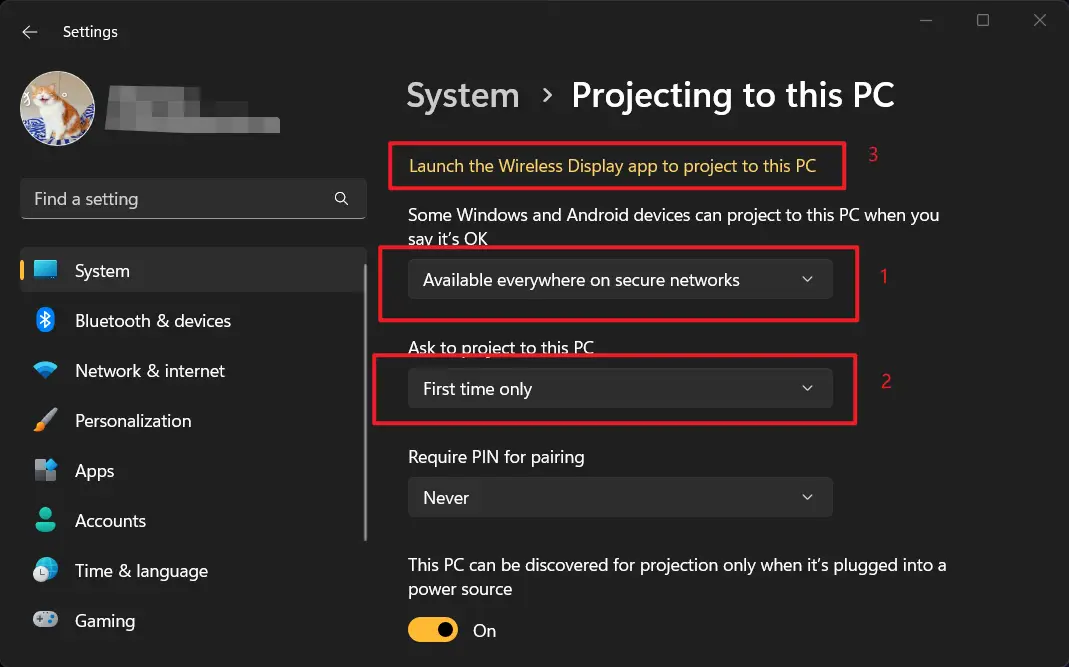1069x667 pixels.
Task: Disable projection when plugged into power source
Action: point(432,630)
